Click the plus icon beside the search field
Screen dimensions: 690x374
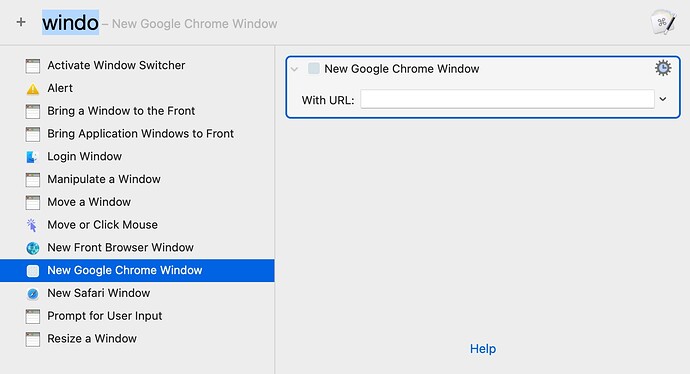(x=21, y=22)
